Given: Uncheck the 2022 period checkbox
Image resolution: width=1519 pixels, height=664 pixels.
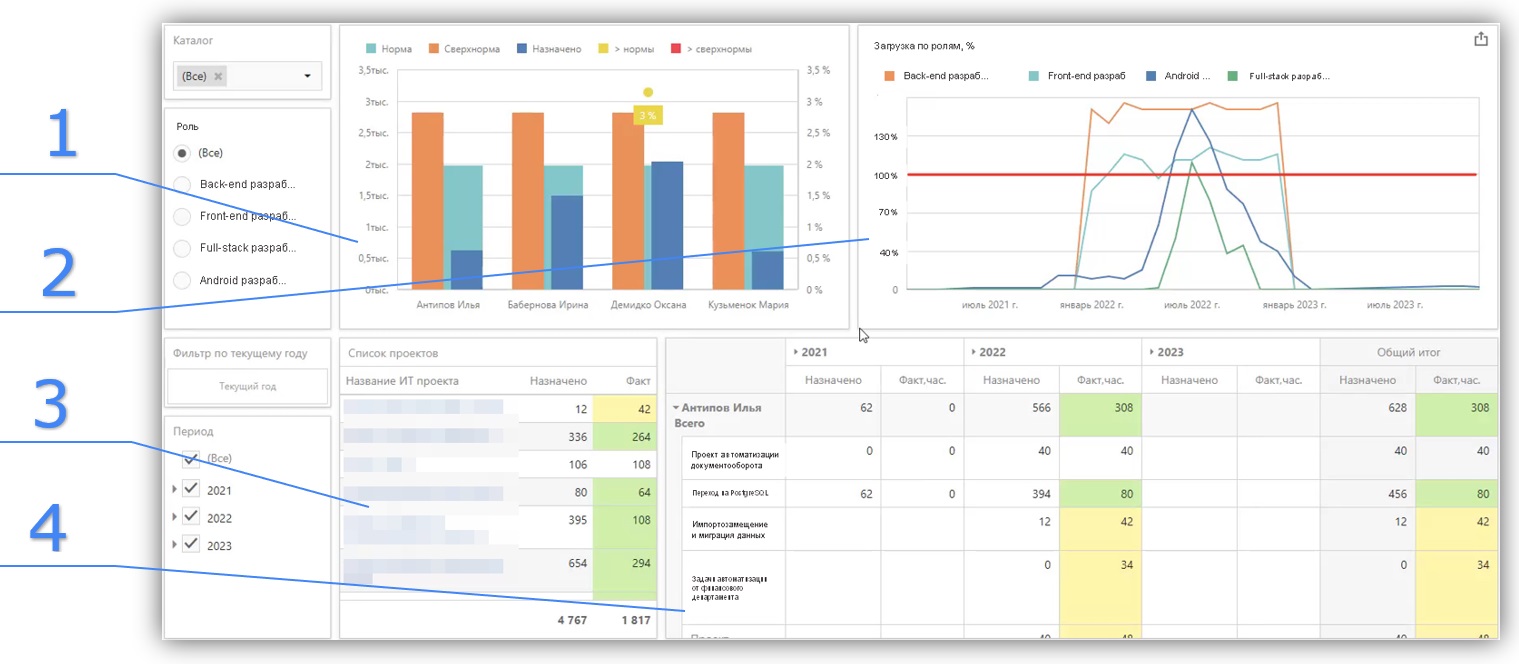Looking at the screenshot, I should tap(191, 518).
